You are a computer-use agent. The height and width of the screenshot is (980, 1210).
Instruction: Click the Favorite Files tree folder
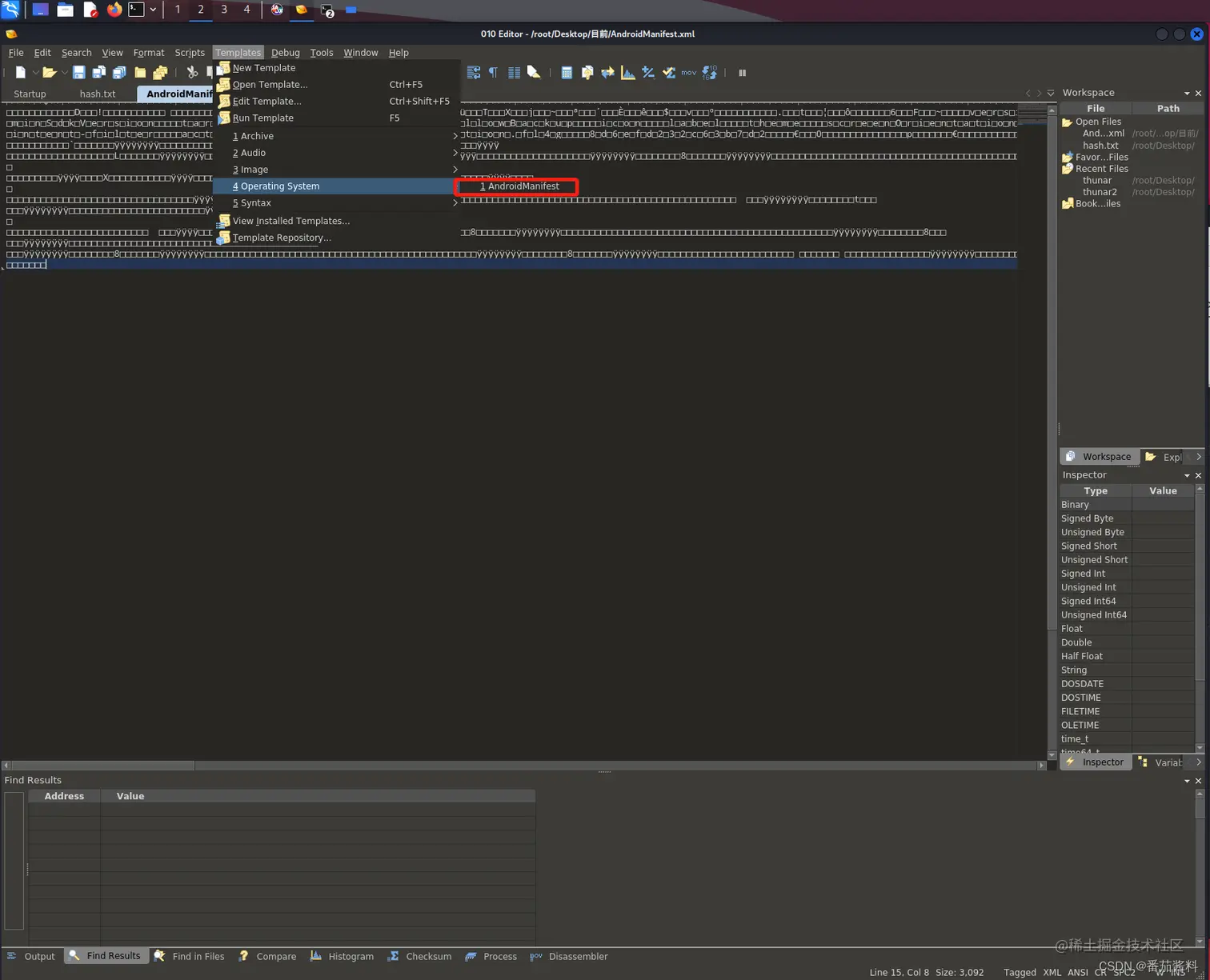1095,158
